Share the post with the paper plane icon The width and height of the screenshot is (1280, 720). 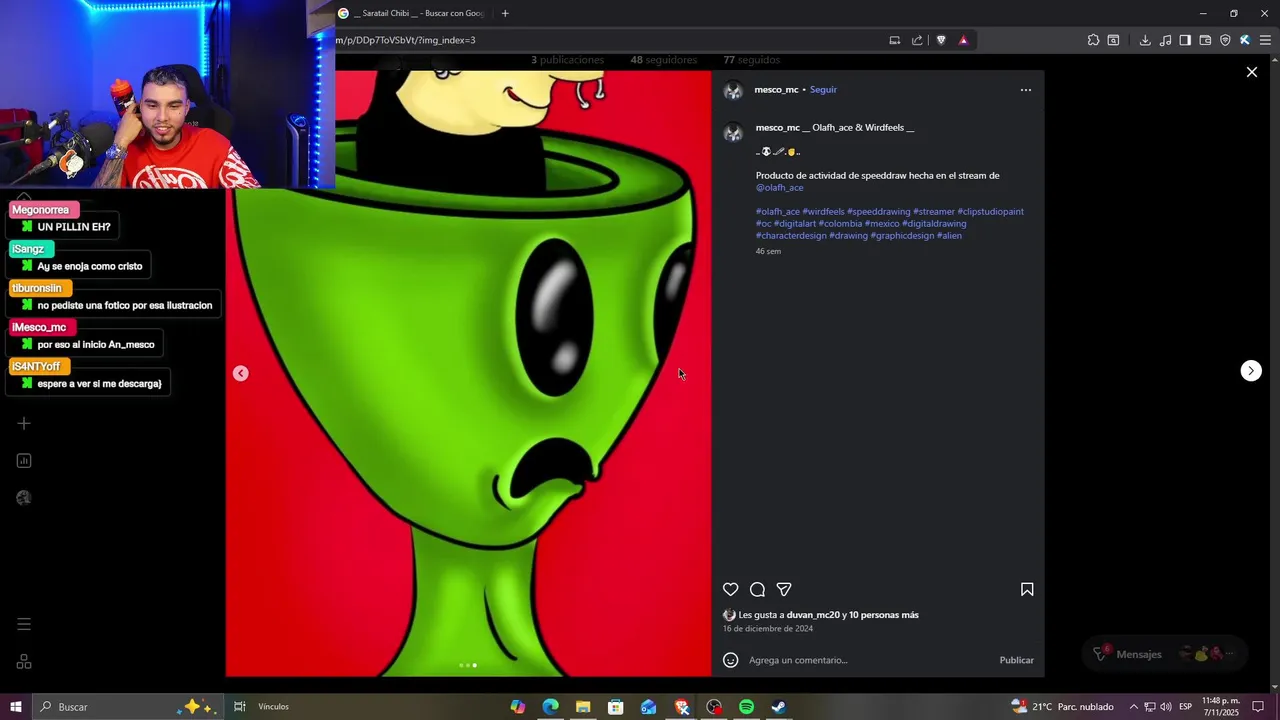click(784, 589)
